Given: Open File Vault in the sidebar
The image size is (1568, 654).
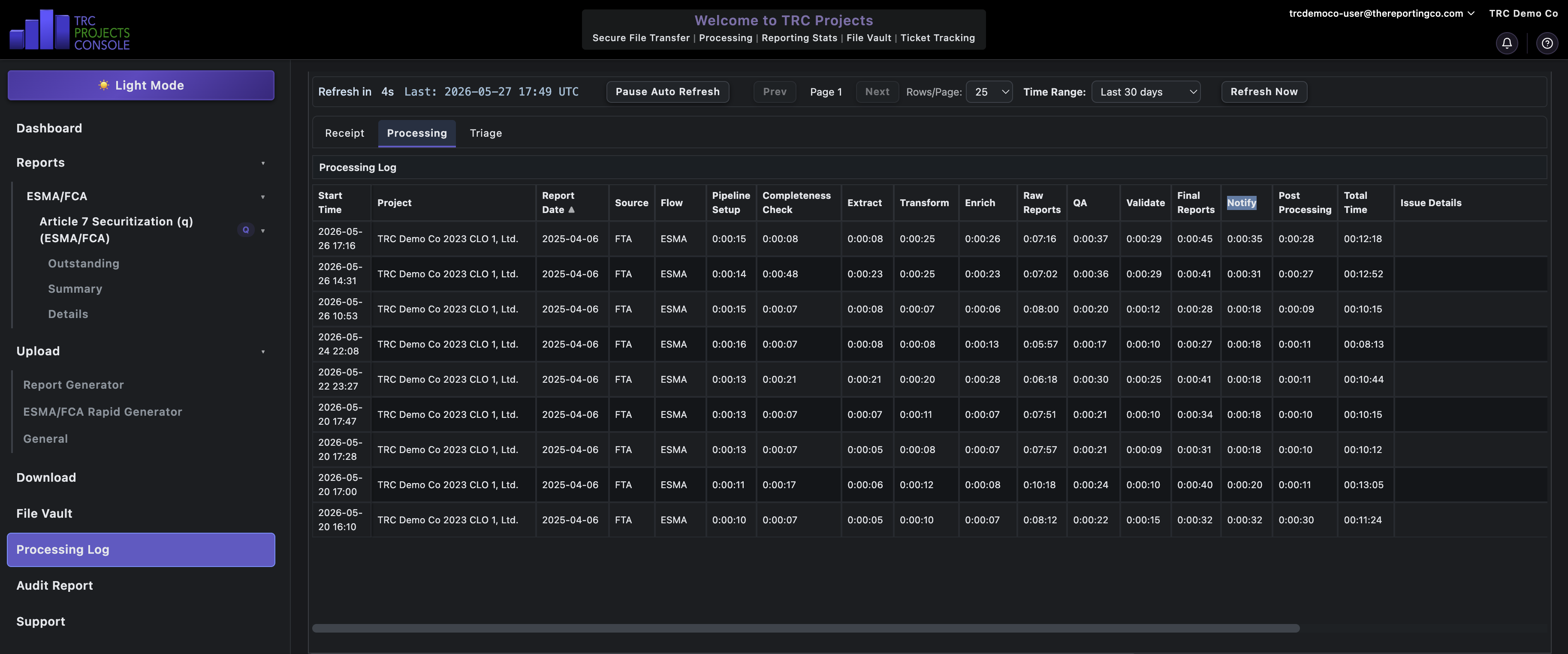Looking at the screenshot, I should coord(45,513).
